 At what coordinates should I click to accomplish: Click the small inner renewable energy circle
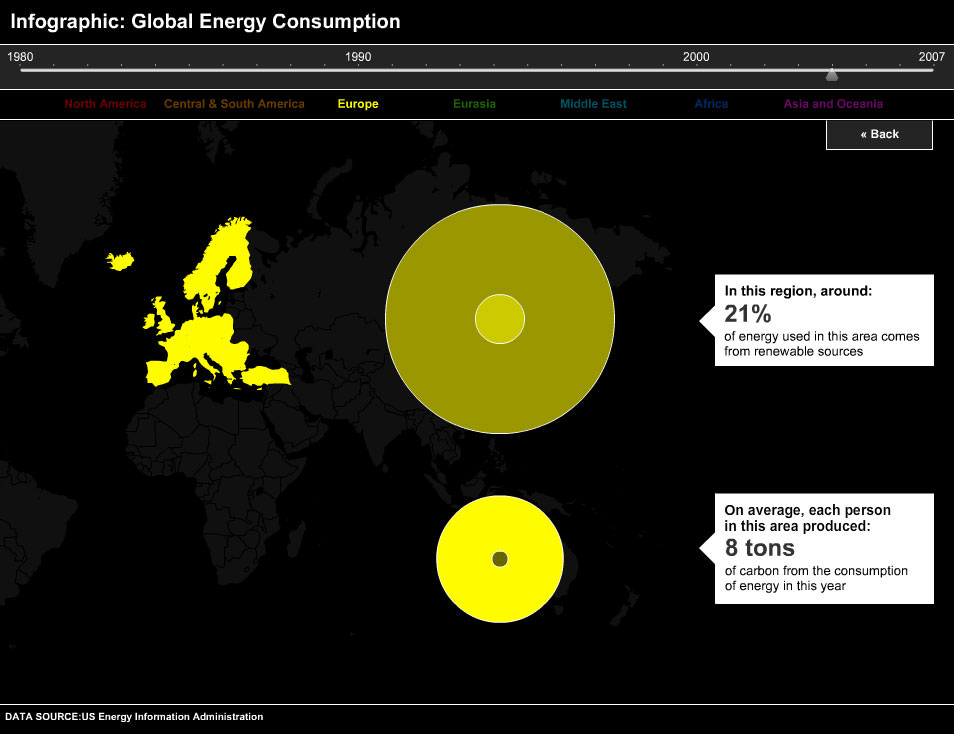point(500,319)
